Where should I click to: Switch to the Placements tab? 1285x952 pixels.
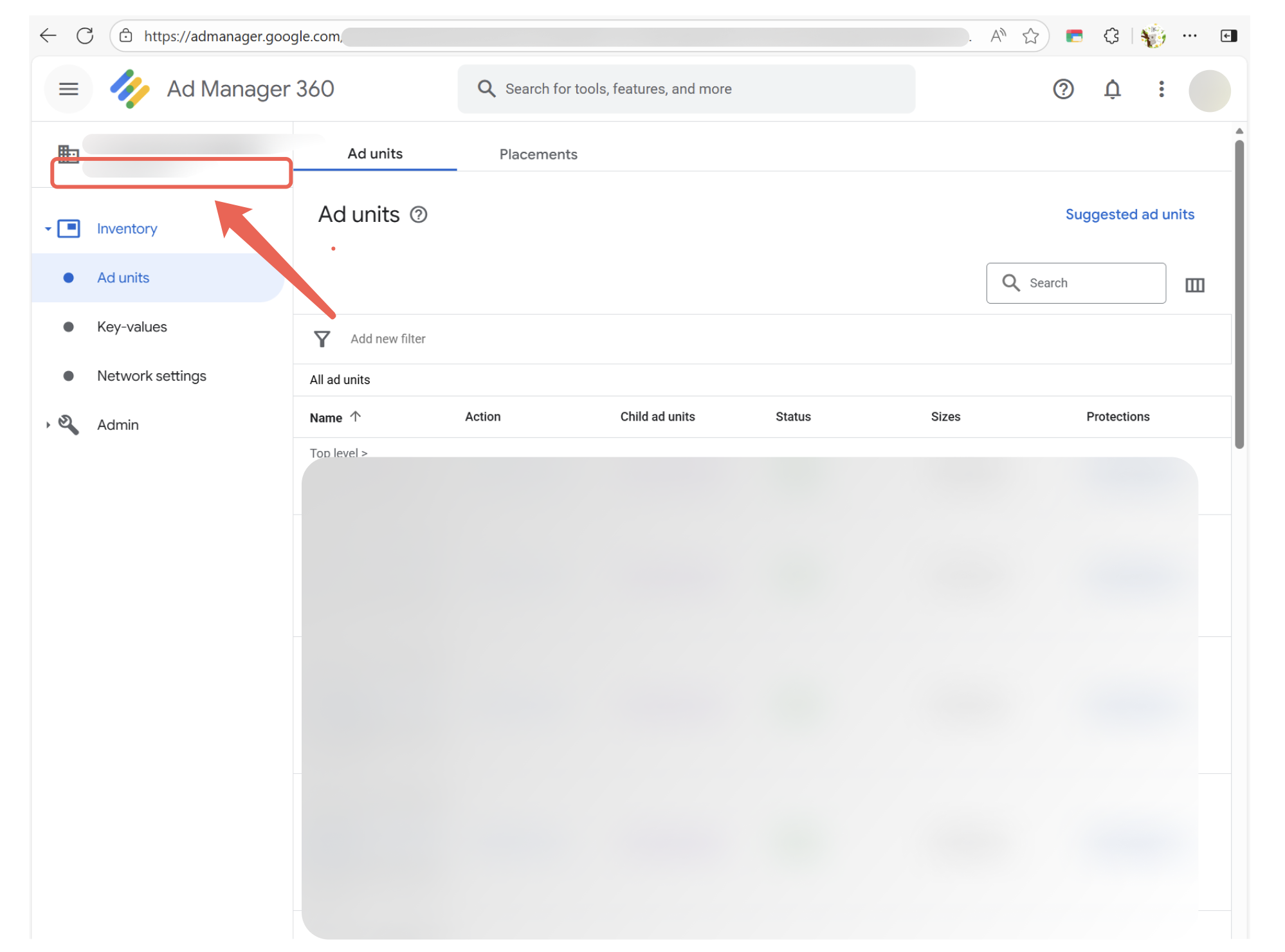(538, 154)
